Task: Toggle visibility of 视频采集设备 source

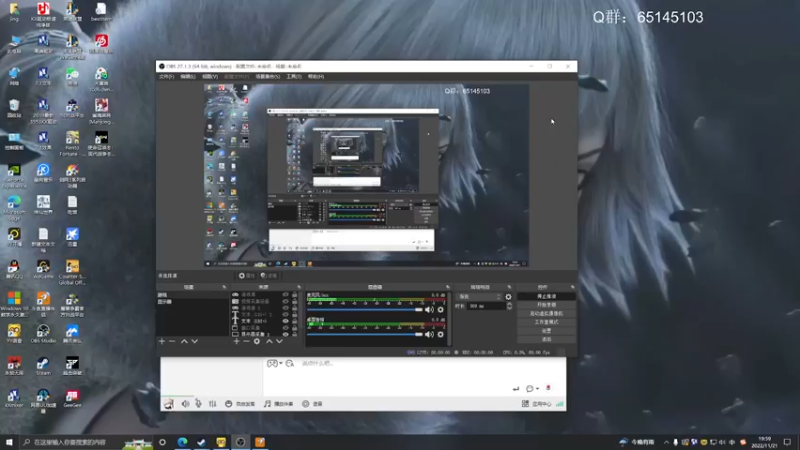Action: (x=286, y=302)
